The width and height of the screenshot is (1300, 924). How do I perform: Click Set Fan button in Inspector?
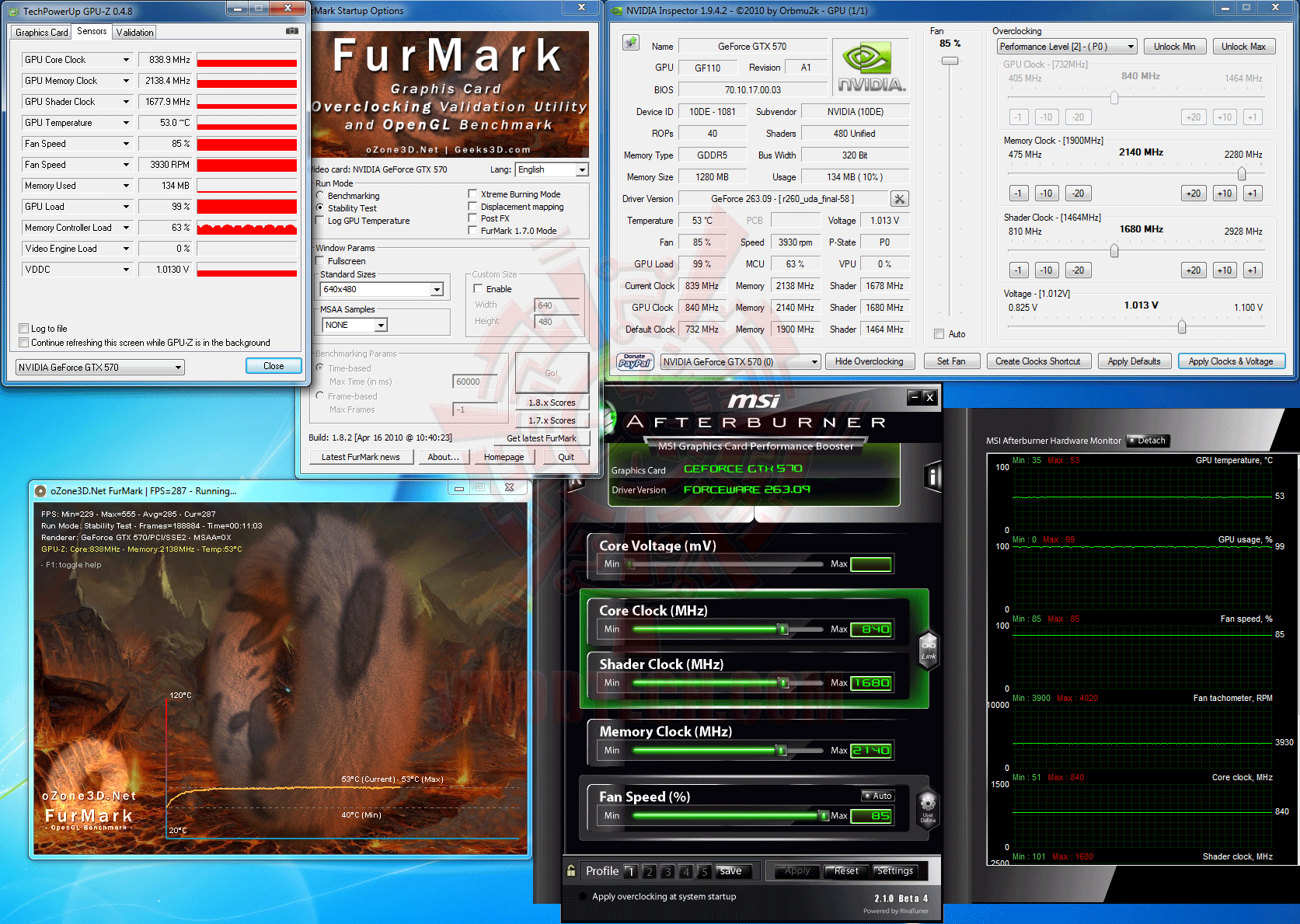(x=951, y=361)
